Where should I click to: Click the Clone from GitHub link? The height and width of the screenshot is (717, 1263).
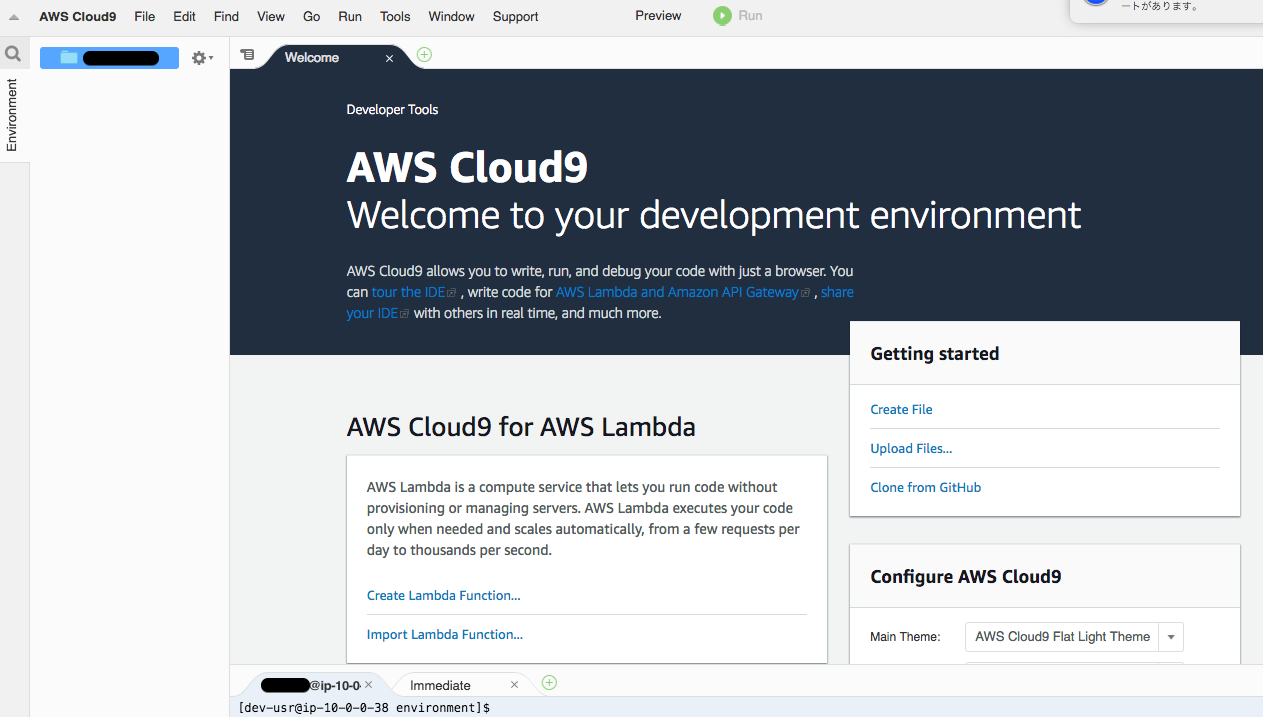click(x=925, y=487)
